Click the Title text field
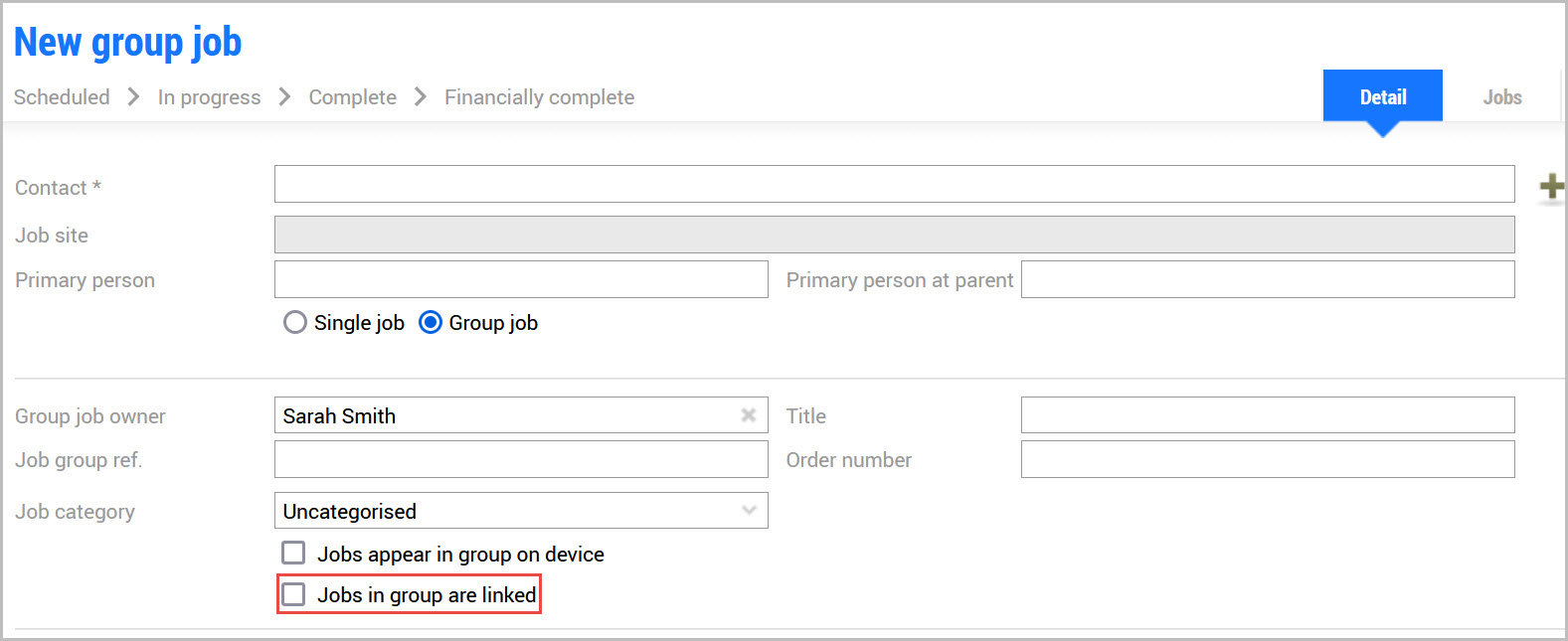Viewport: 1568px width, 641px height. (x=1268, y=414)
